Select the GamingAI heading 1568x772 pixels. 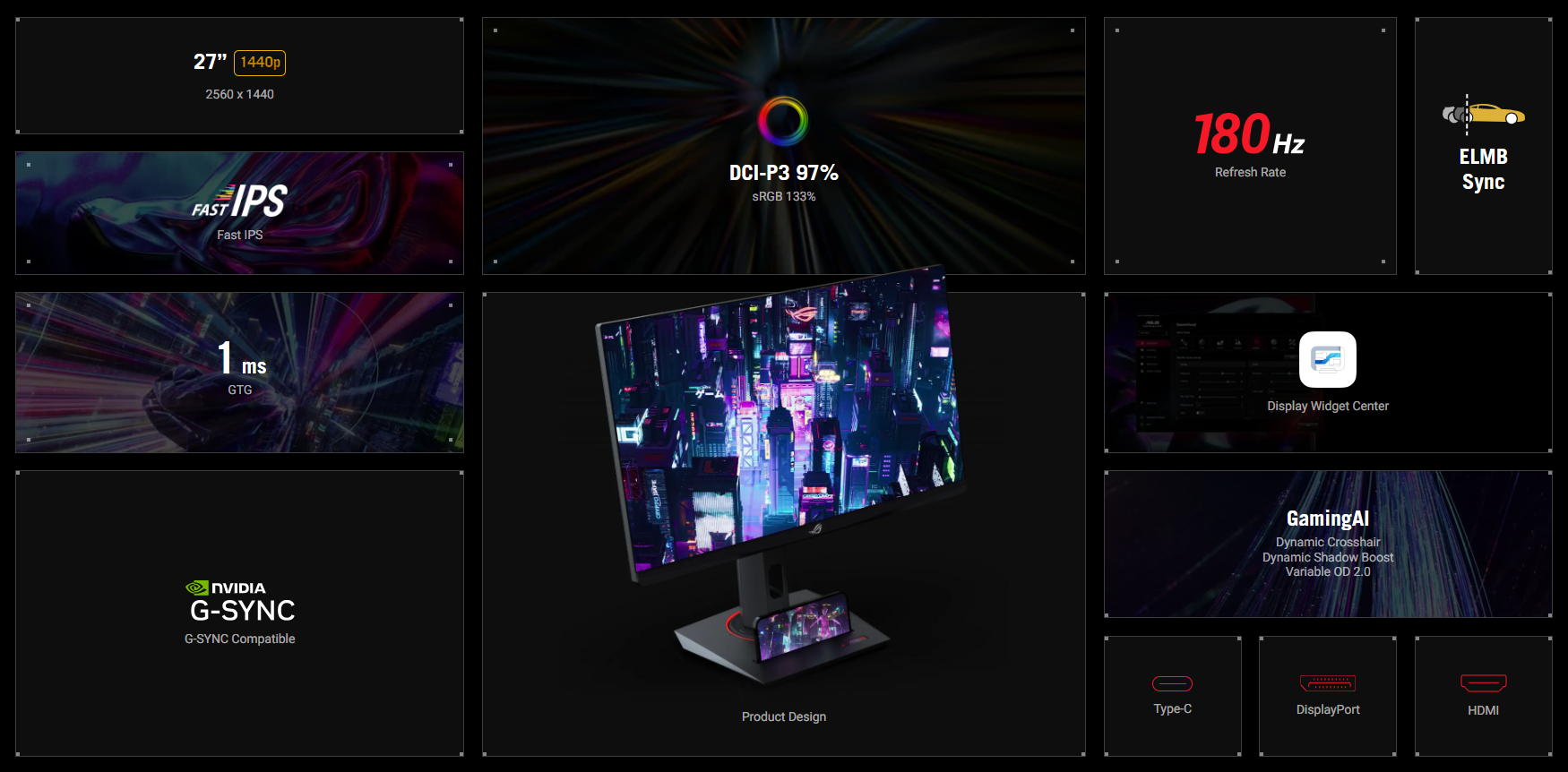(1327, 519)
